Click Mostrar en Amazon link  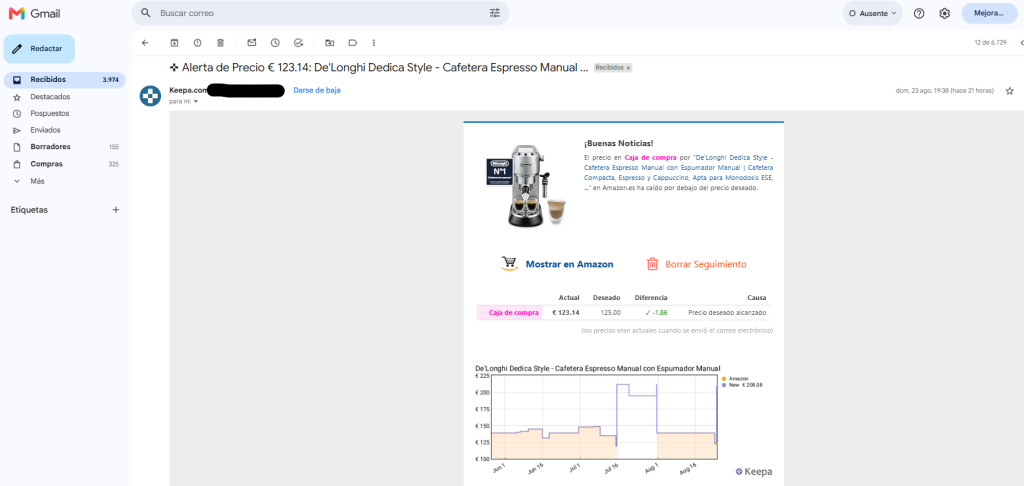coord(569,265)
